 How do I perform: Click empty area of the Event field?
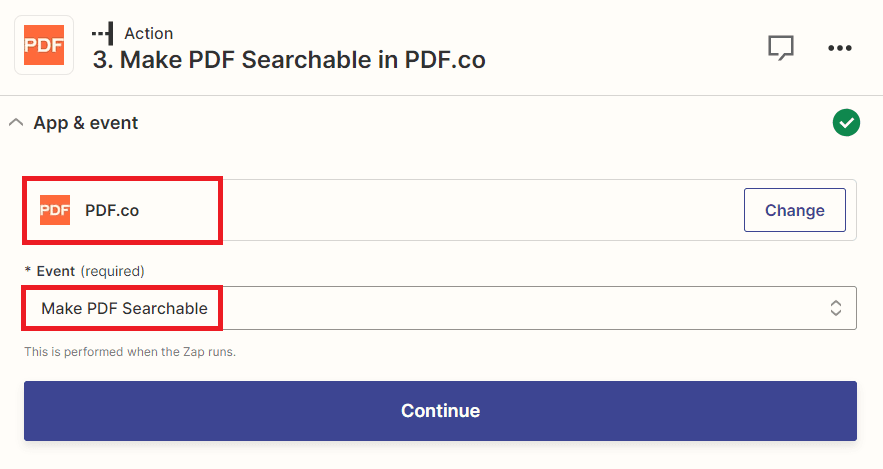pos(518,308)
